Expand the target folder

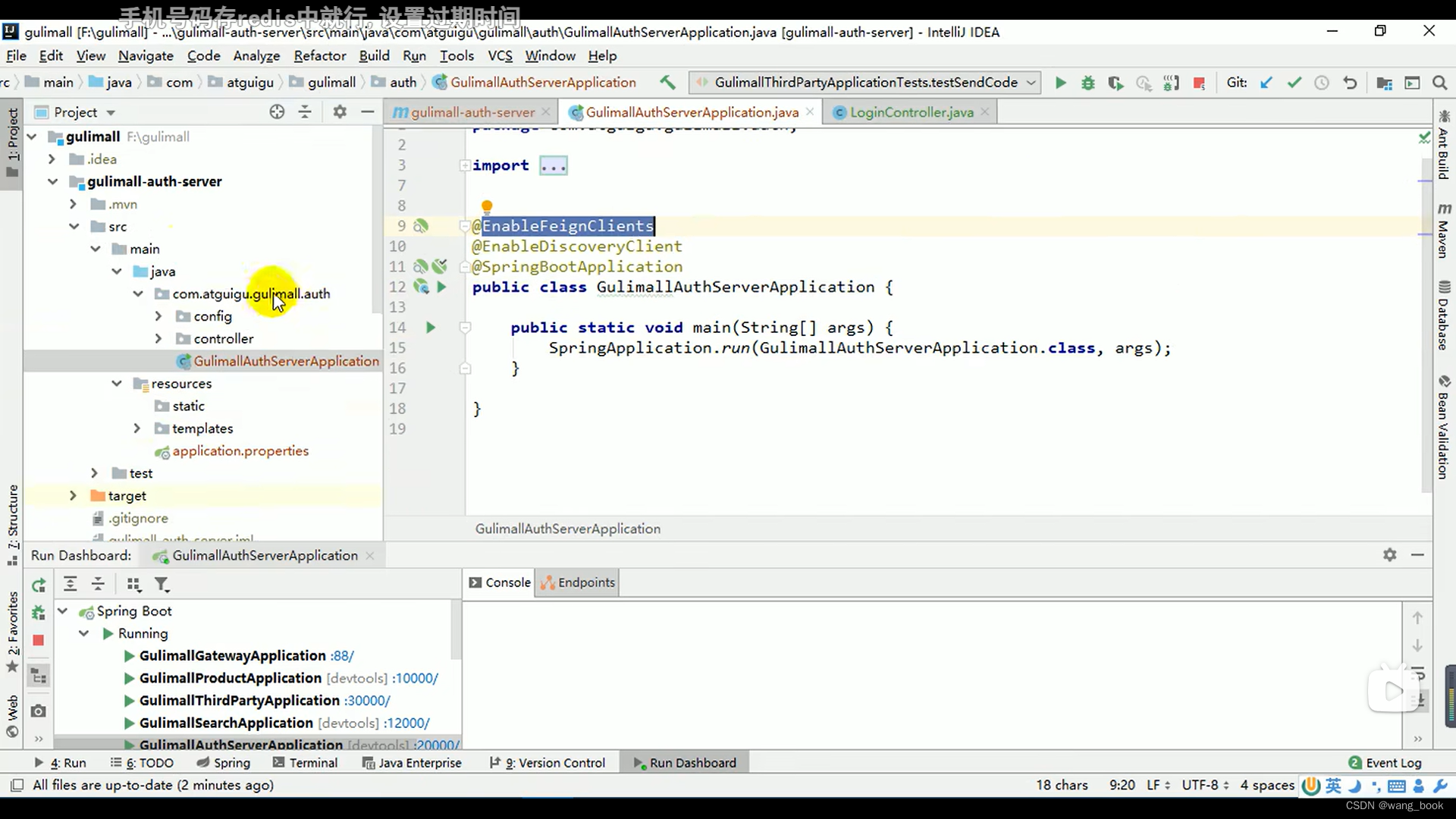point(73,496)
